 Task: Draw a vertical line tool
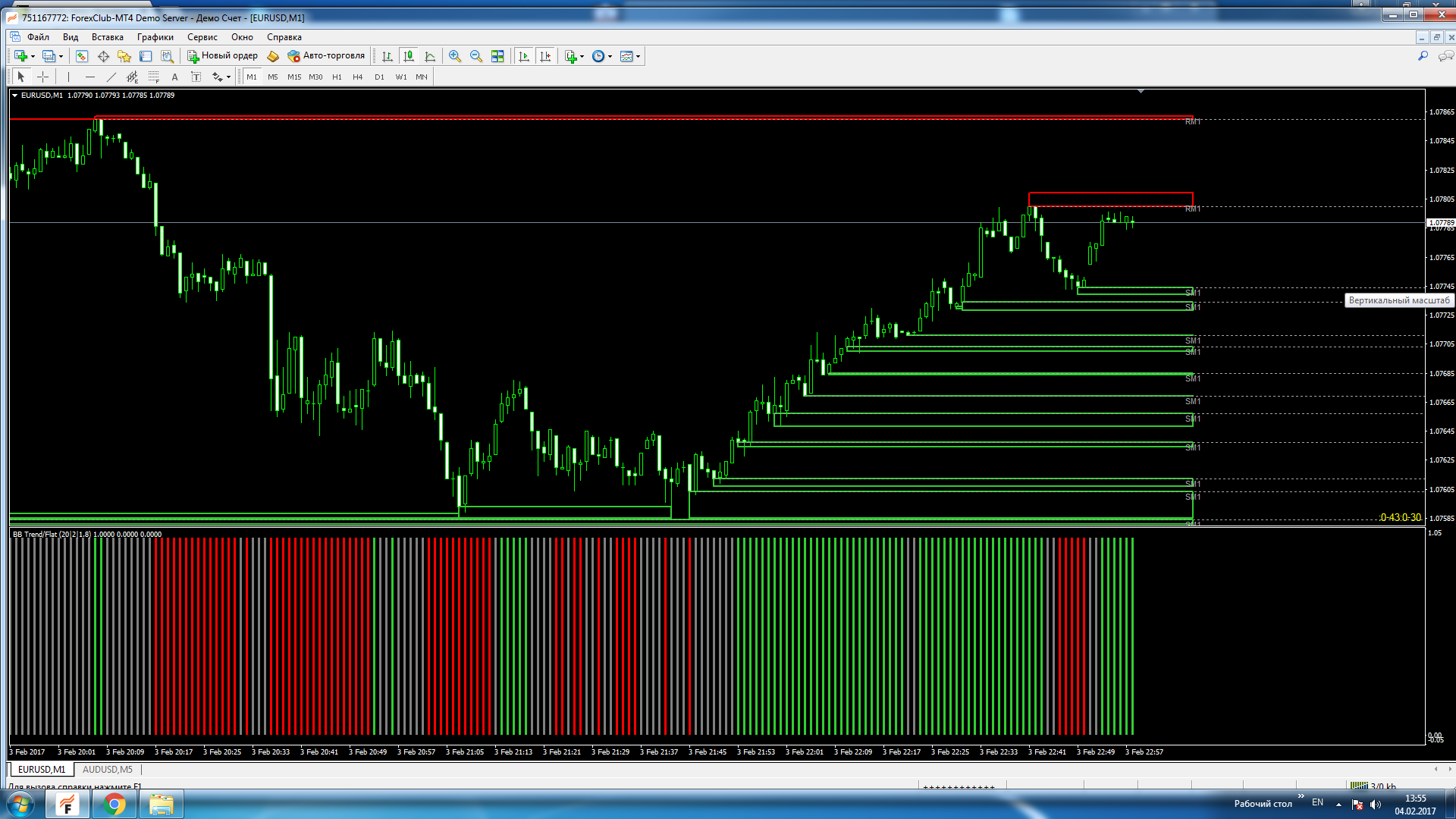[68, 77]
